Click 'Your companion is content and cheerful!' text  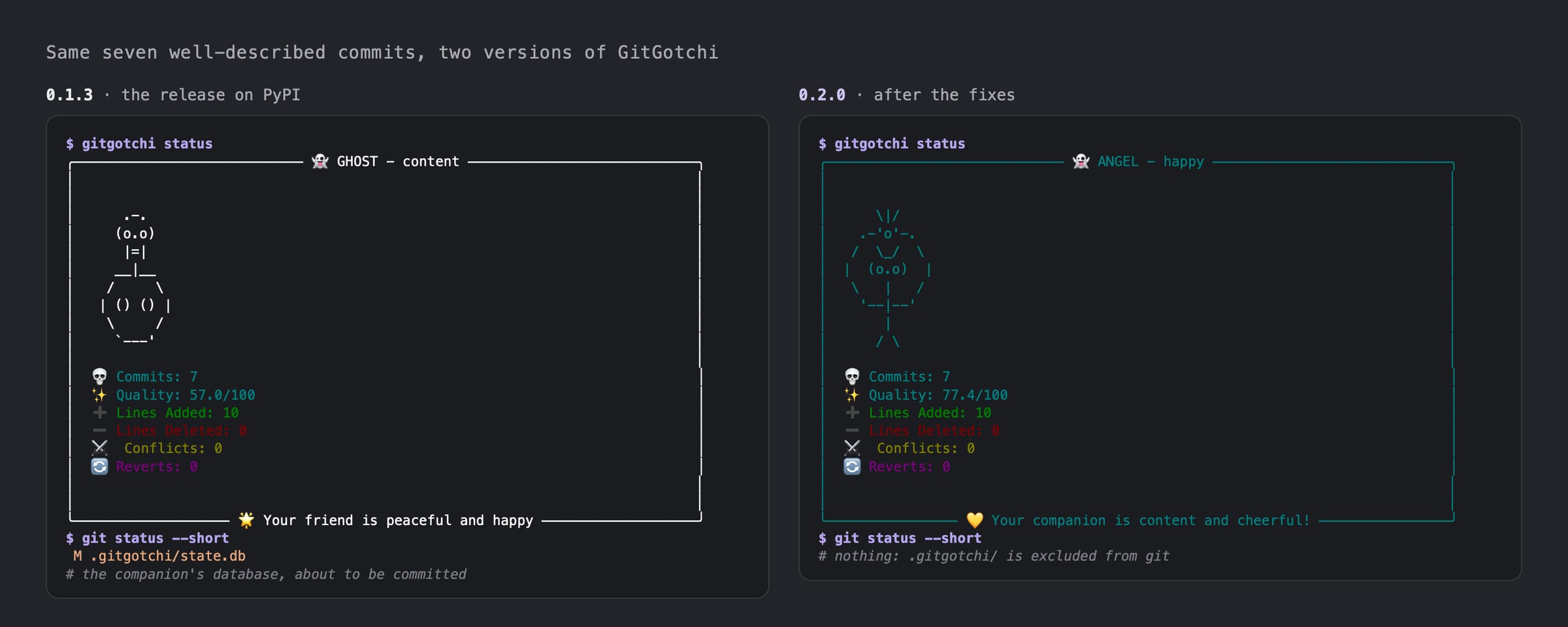pos(1151,521)
